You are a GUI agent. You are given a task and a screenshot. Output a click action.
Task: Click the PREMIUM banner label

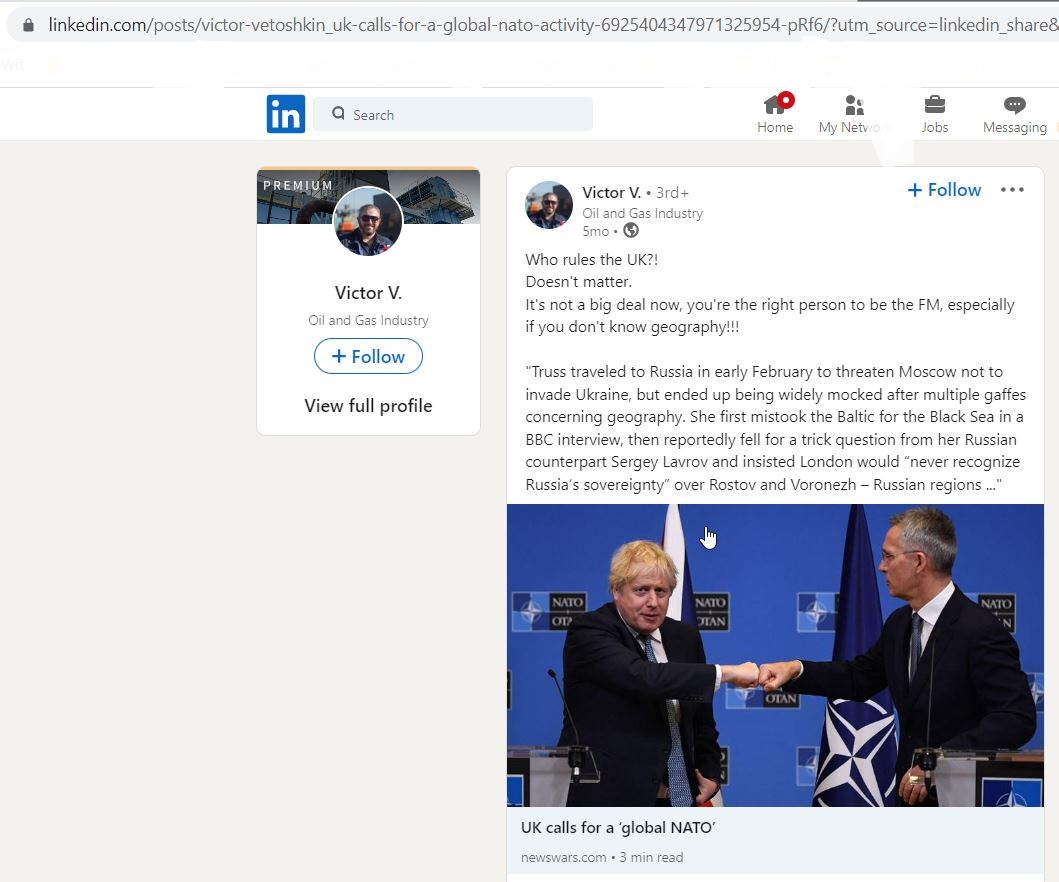298,186
